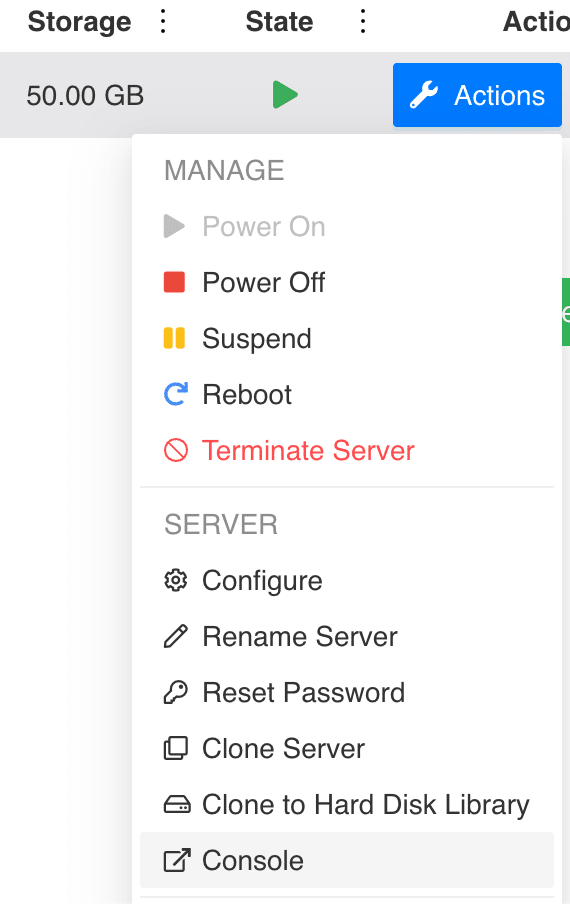
Task: Click the yellow Suspend pause icon
Action: tap(174, 338)
